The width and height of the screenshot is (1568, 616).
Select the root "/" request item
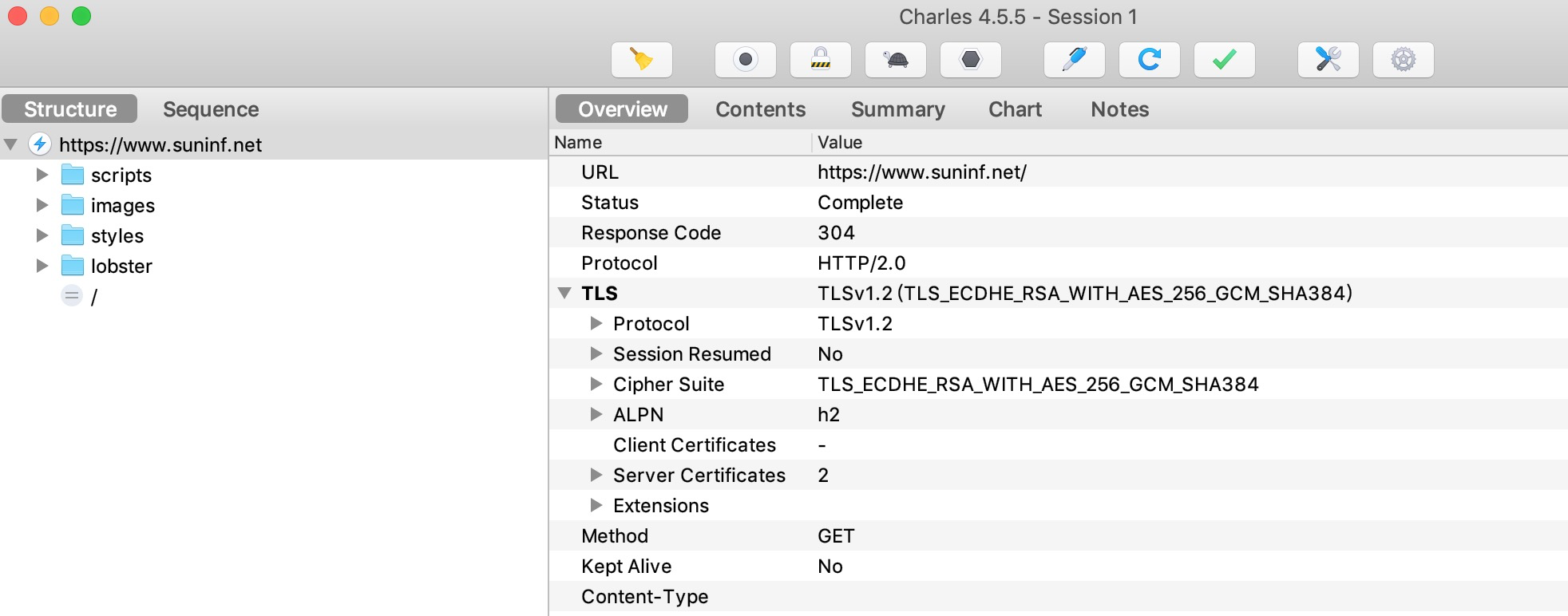click(x=93, y=297)
